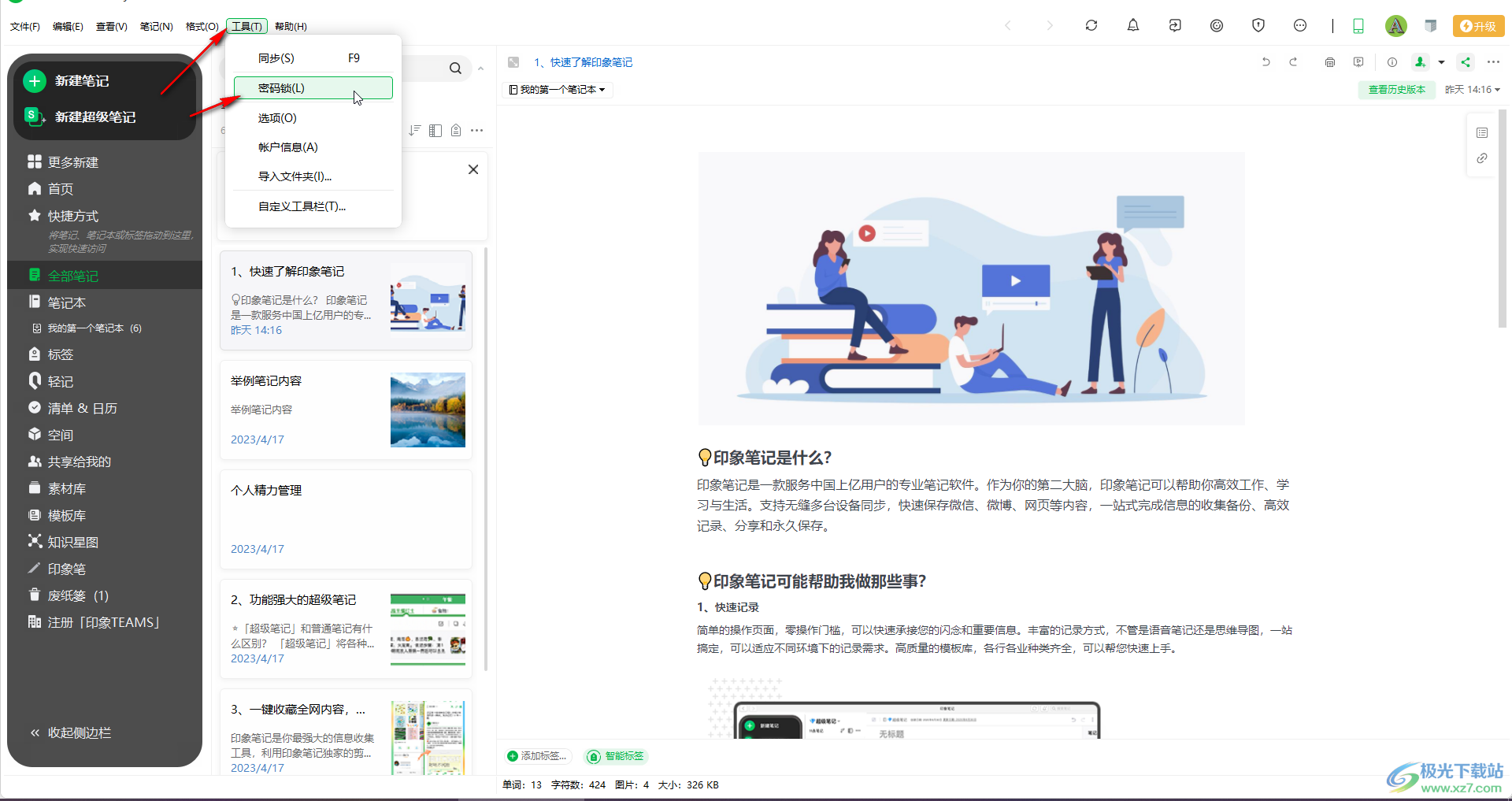Select note card 2、功能强大的超级笔记

[x=346, y=629]
